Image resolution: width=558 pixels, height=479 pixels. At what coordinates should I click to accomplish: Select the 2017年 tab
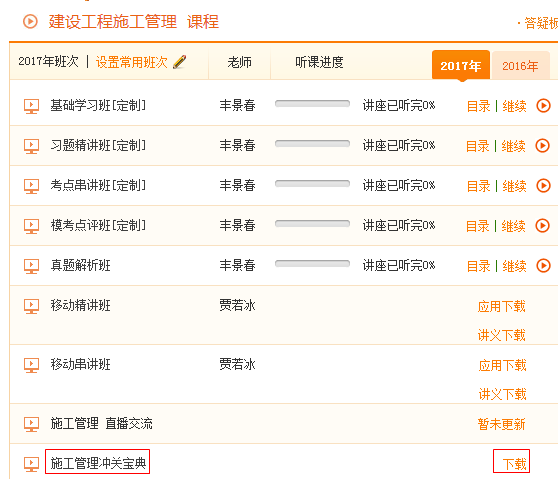click(x=461, y=65)
